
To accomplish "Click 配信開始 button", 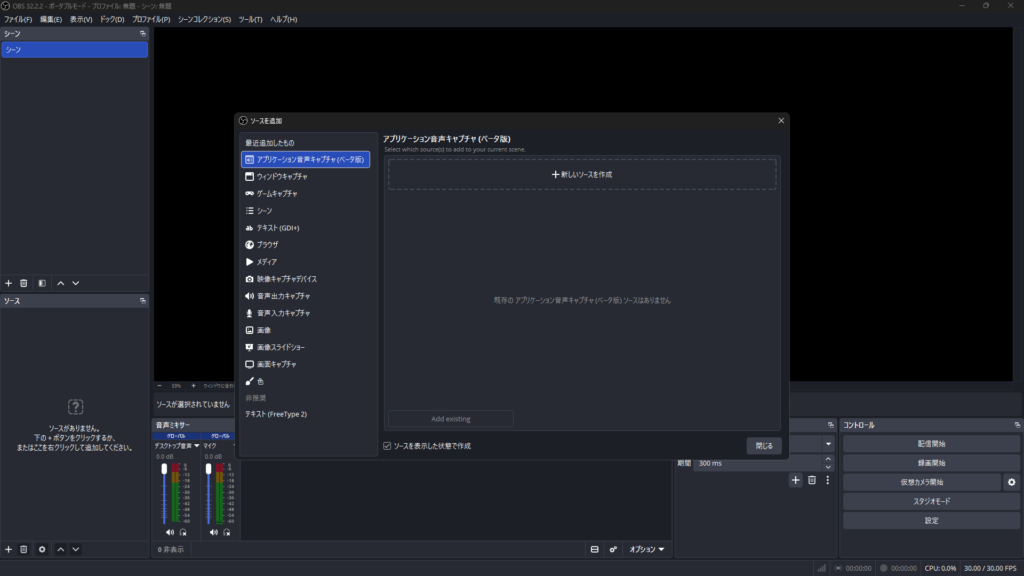I will pos(931,444).
